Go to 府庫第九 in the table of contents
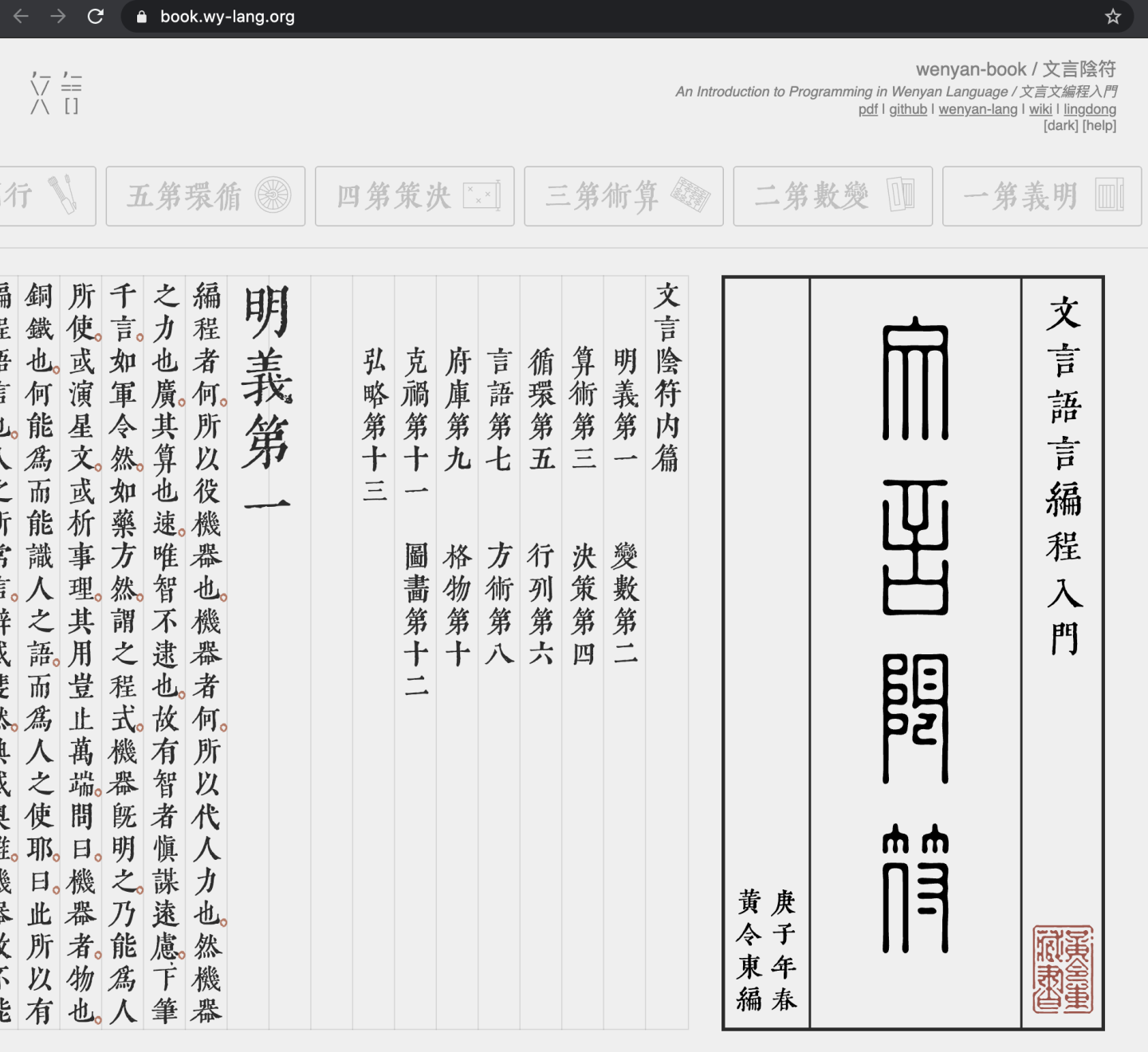The height and width of the screenshot is (1052, 1148). click(x=458, y=408)
